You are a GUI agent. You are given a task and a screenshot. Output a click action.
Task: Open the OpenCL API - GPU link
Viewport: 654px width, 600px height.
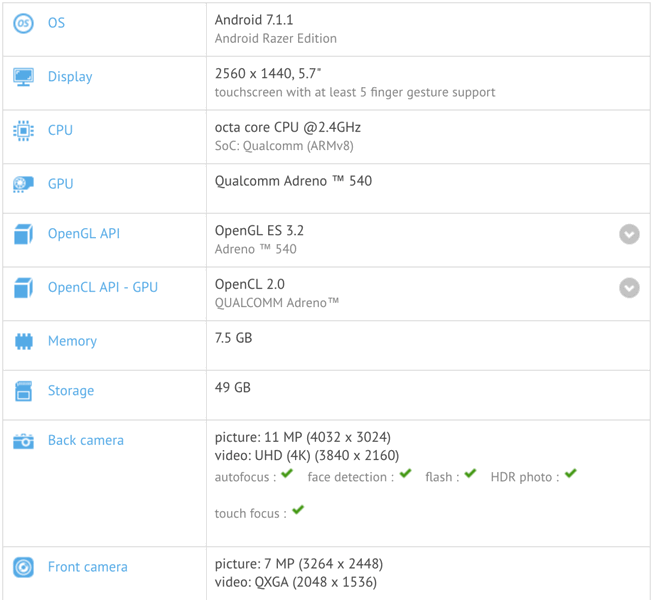click(103, 288)
